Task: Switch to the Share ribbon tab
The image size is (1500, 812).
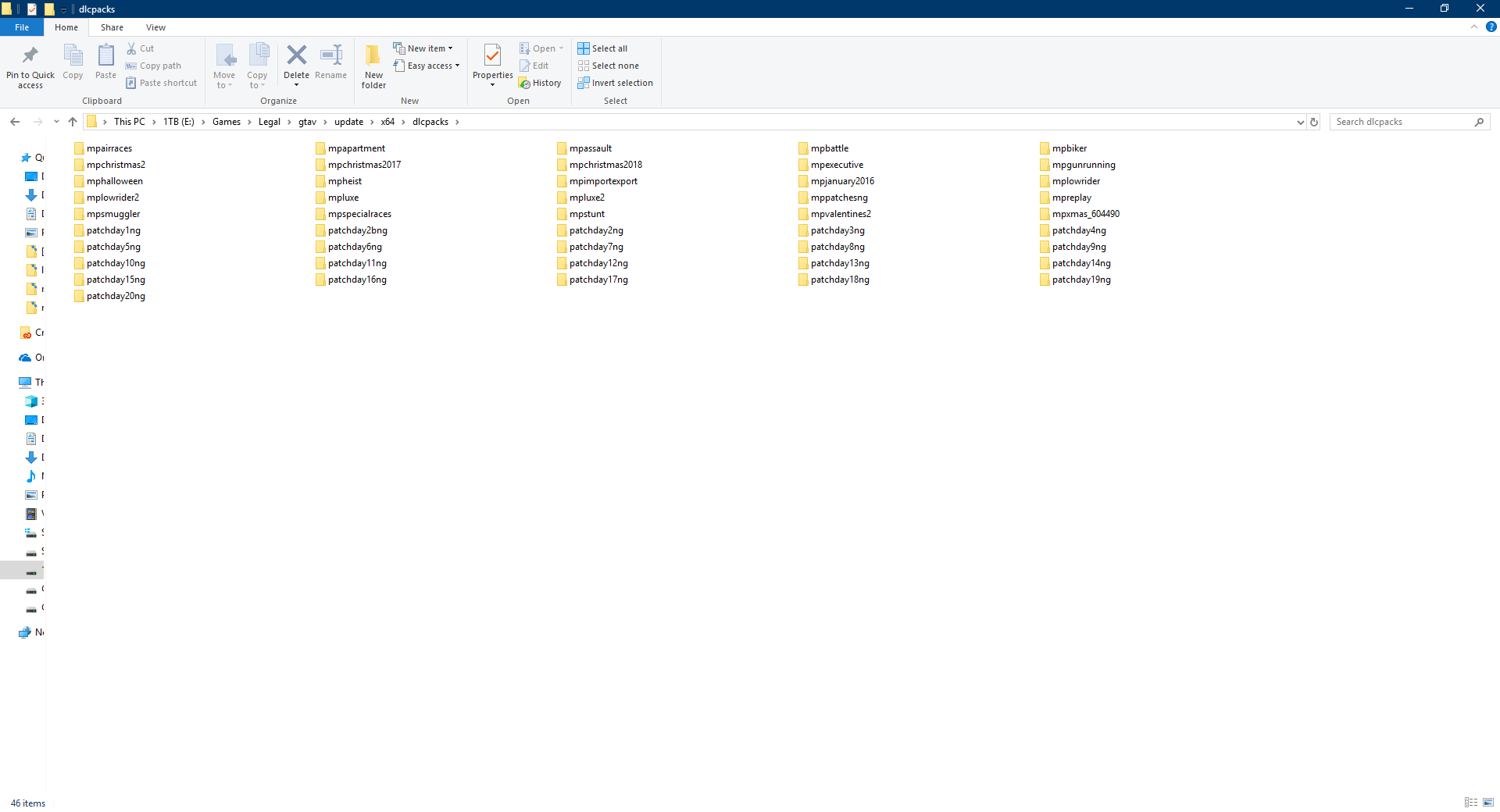Action: pyautogui.click(x=112, y=27)
